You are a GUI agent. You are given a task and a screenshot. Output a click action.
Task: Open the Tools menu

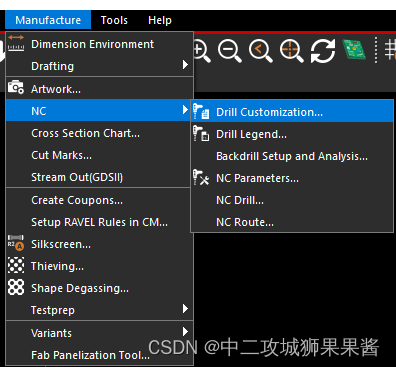[114, 20]
